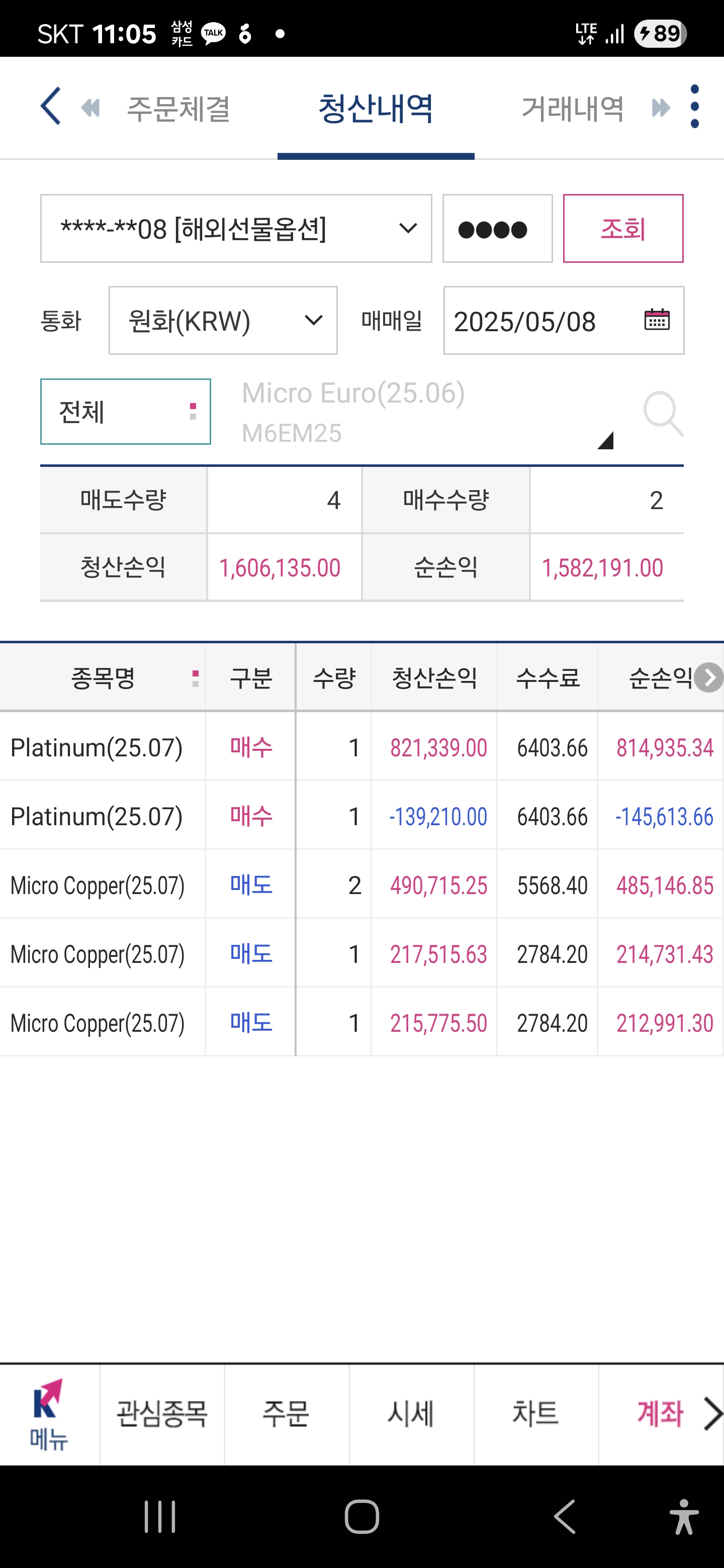724x1568 pixels.
Task: Tap the 수수료 column header
Action: pyautogui.click(x=548, y=677)
